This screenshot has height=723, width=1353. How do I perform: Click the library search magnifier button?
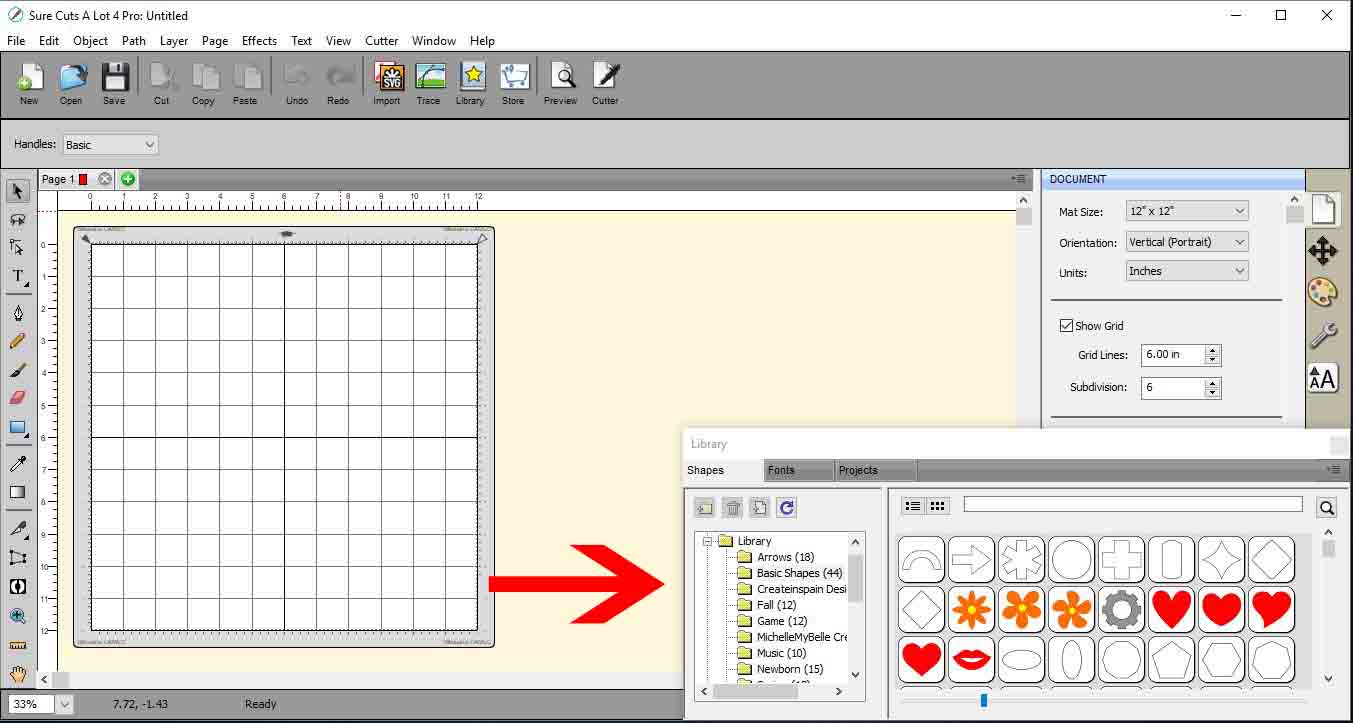1326,508
